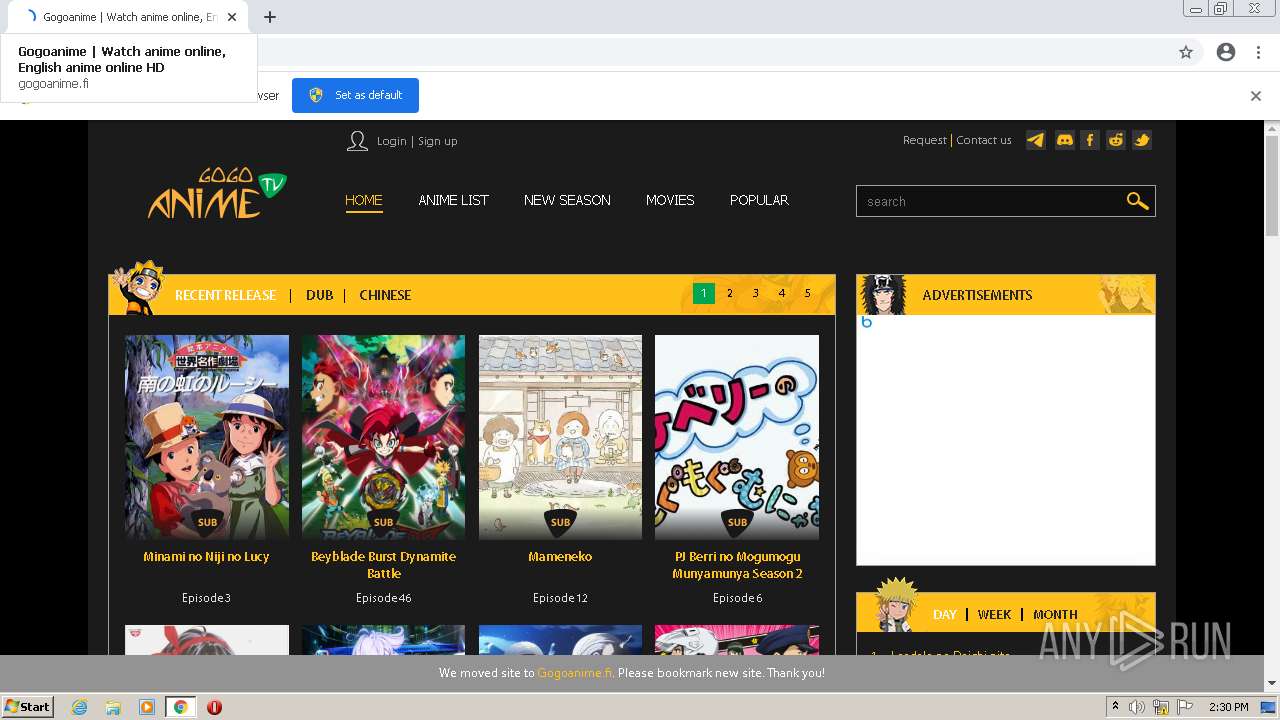Dismiss the default browser notification bar
The height and width of the screenshot is (720, 1280).
(x=1255, y=96)
